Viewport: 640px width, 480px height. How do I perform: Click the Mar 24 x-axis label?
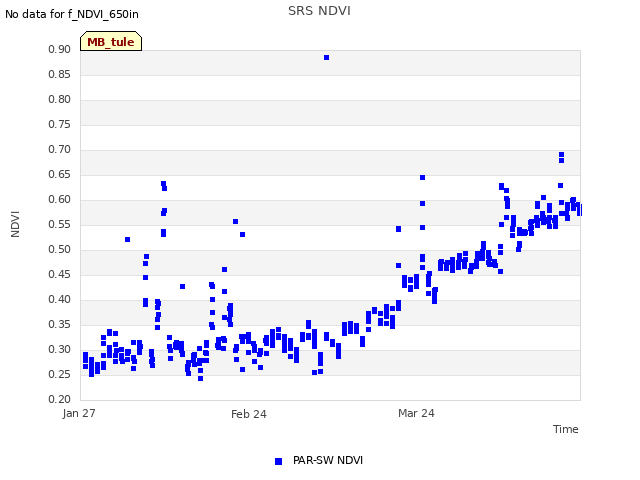pyautogui.click(x=416, y=413)
